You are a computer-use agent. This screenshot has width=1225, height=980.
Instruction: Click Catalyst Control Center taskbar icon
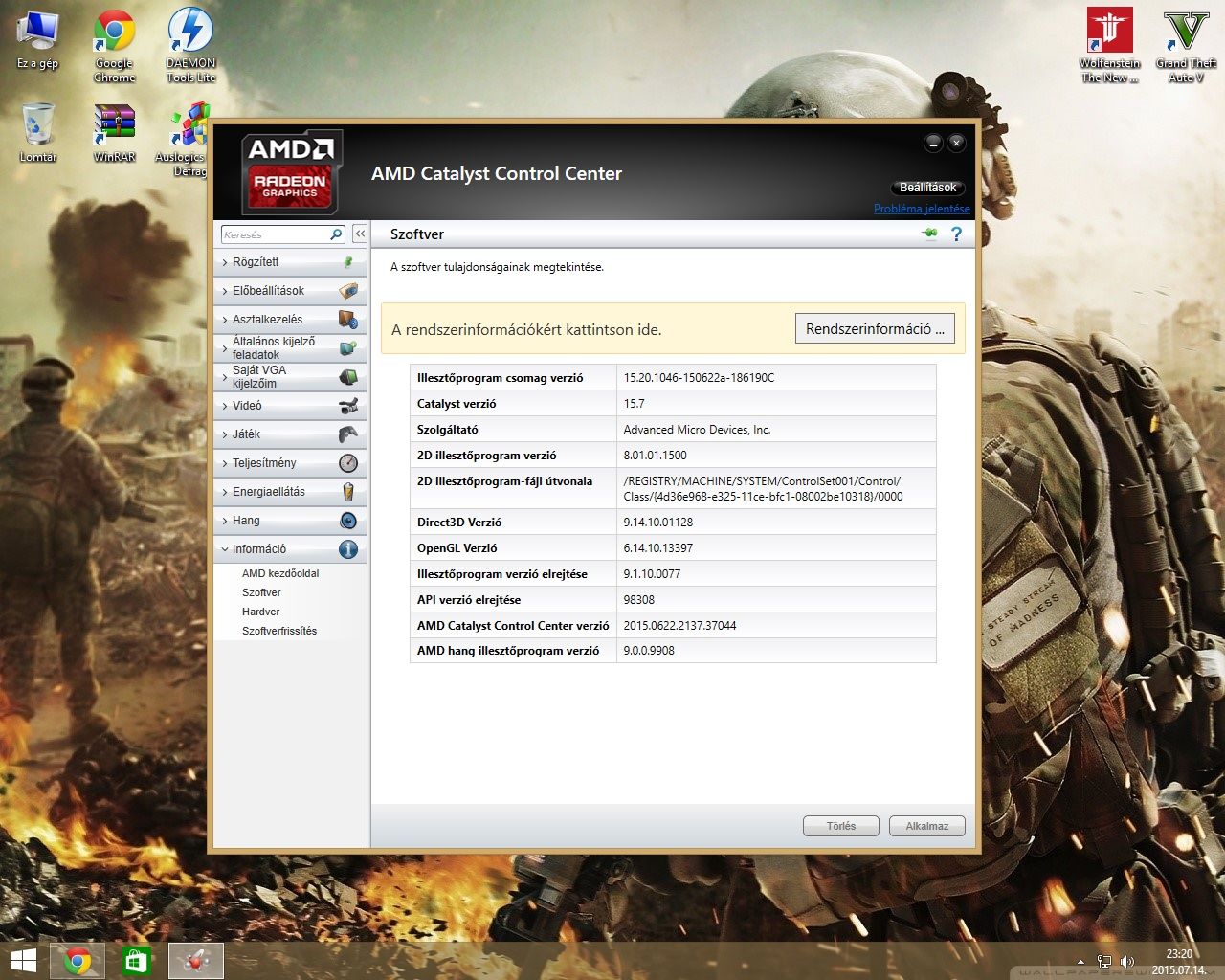pyautogui.click(x=196, y=961)
